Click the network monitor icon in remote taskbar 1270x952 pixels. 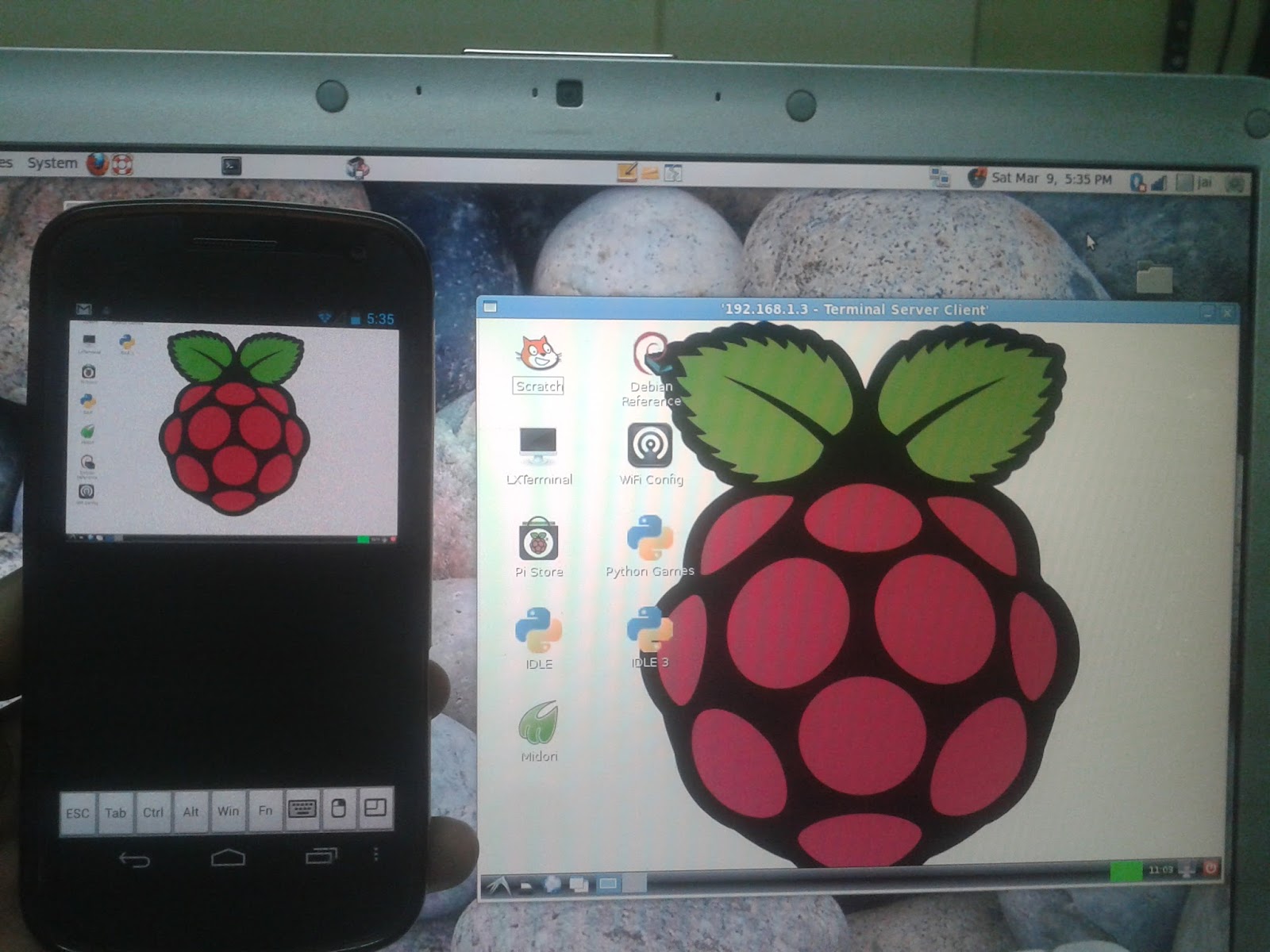coord(1187,869)
